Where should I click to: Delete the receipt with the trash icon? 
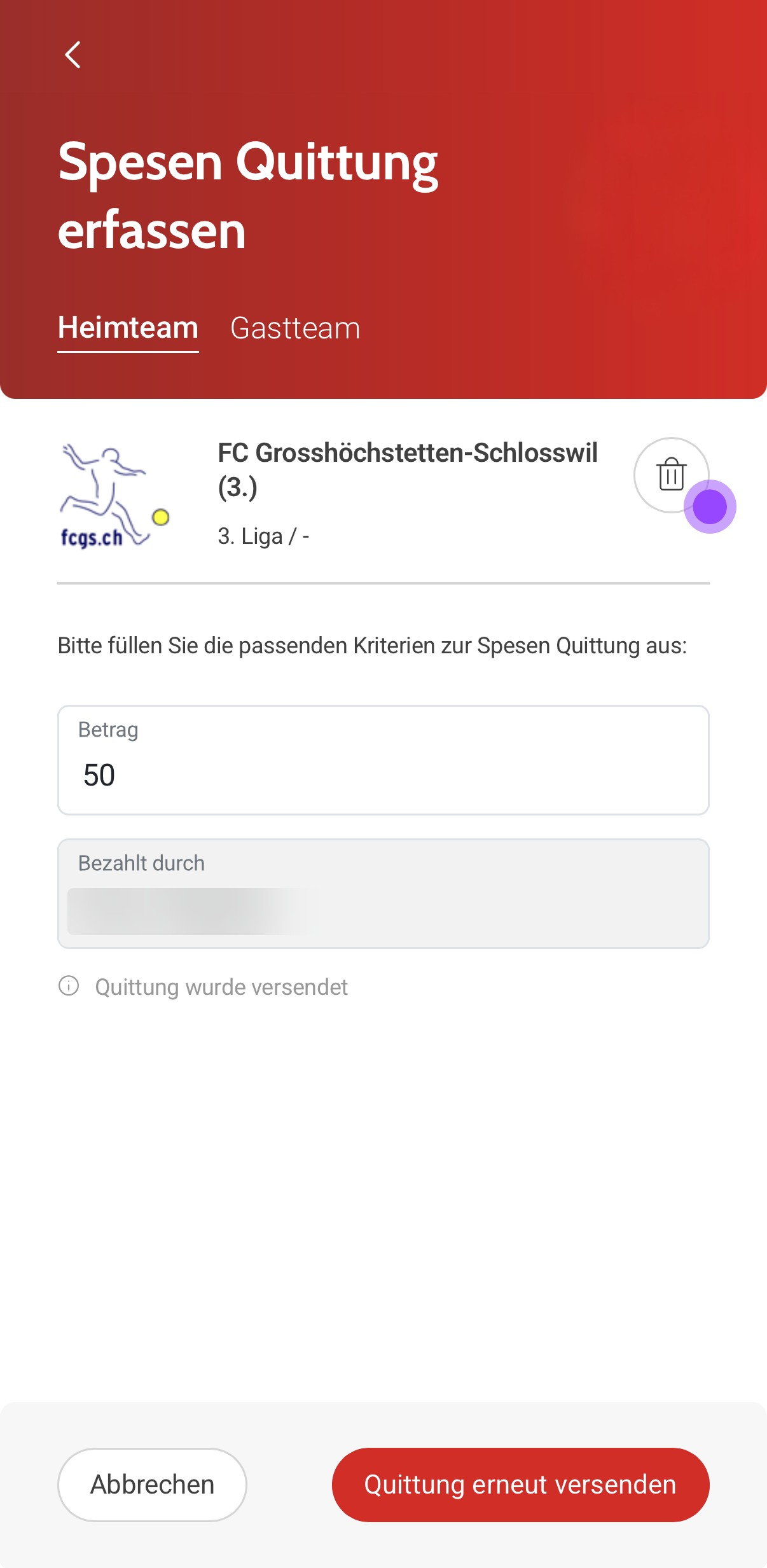[x=670, y=475]
